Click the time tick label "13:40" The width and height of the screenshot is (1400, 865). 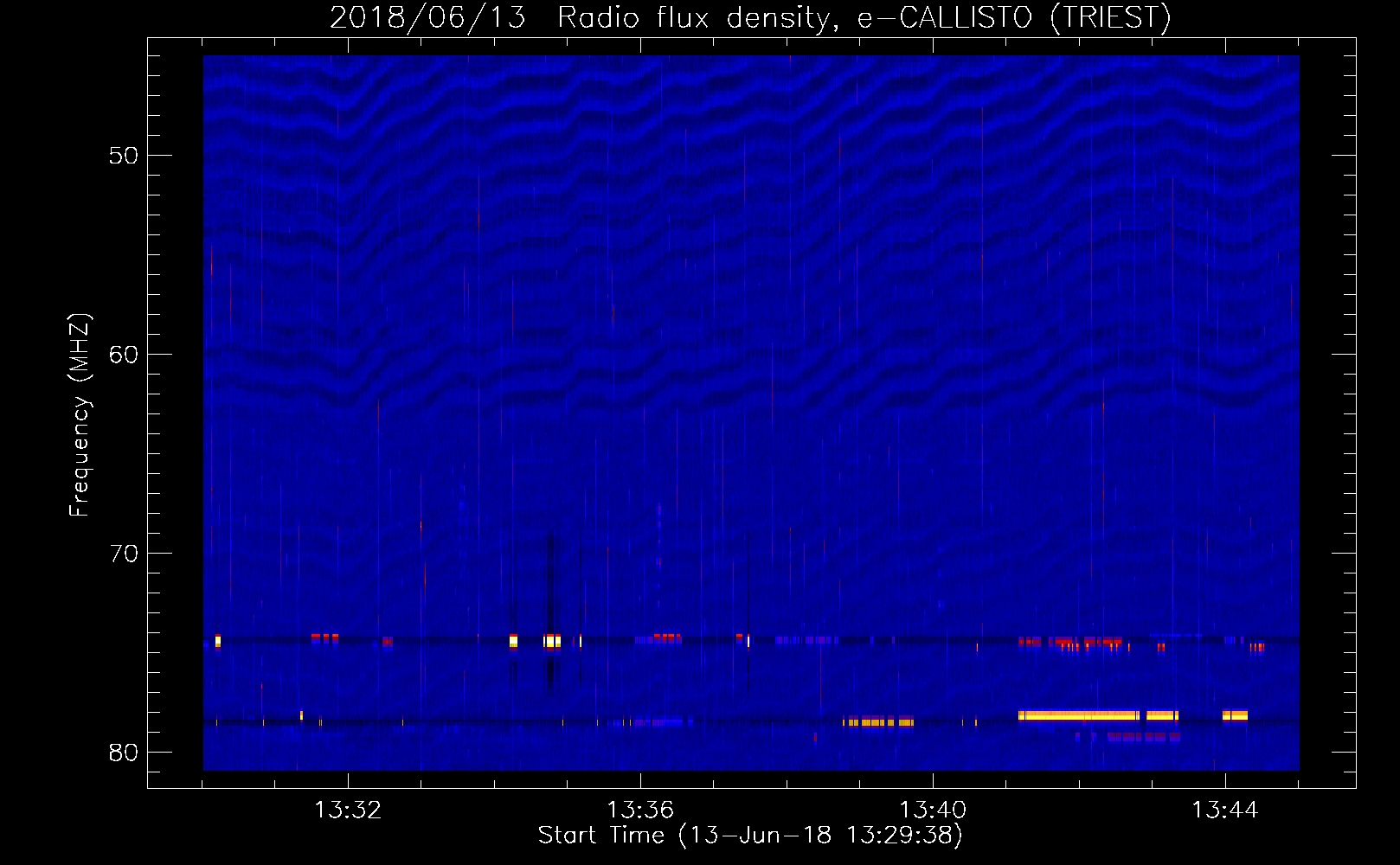pos(933,810)
